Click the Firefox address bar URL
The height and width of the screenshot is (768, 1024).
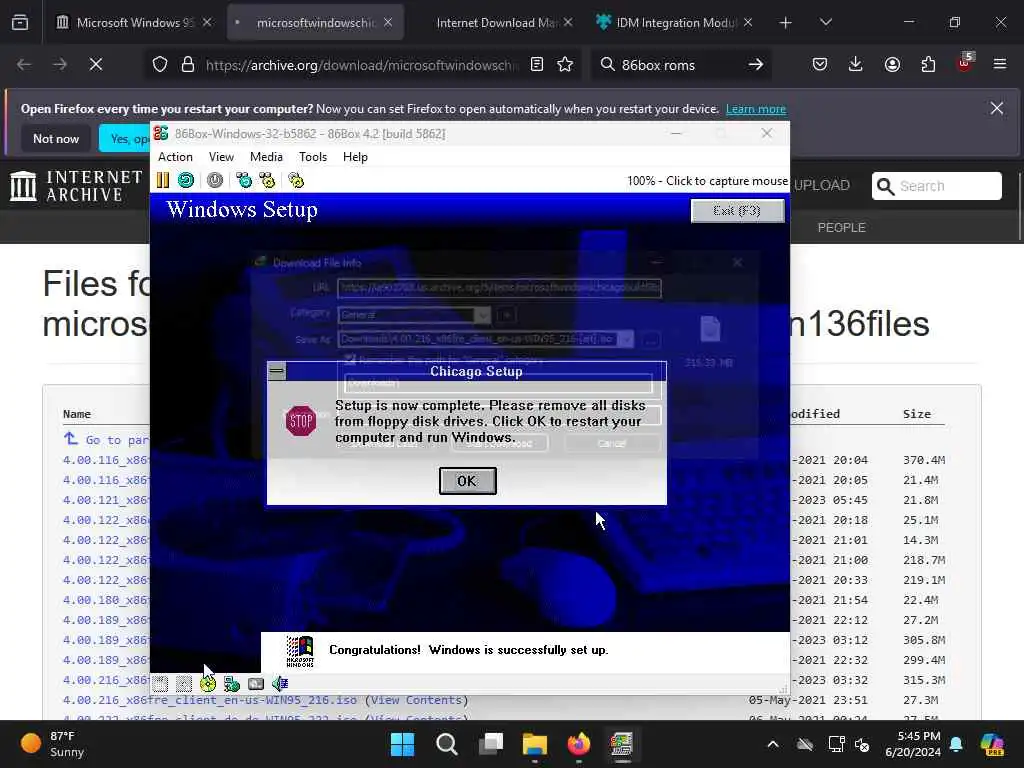point(362,65)
